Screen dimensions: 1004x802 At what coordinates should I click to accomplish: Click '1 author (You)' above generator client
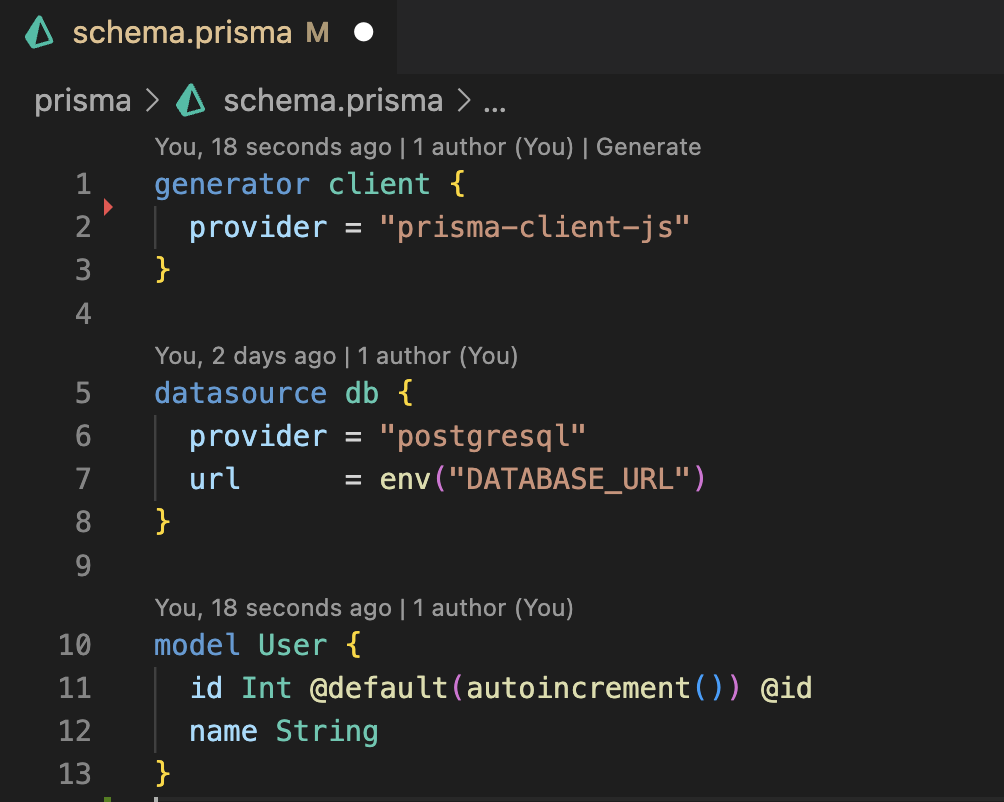[x=493, y=147]
